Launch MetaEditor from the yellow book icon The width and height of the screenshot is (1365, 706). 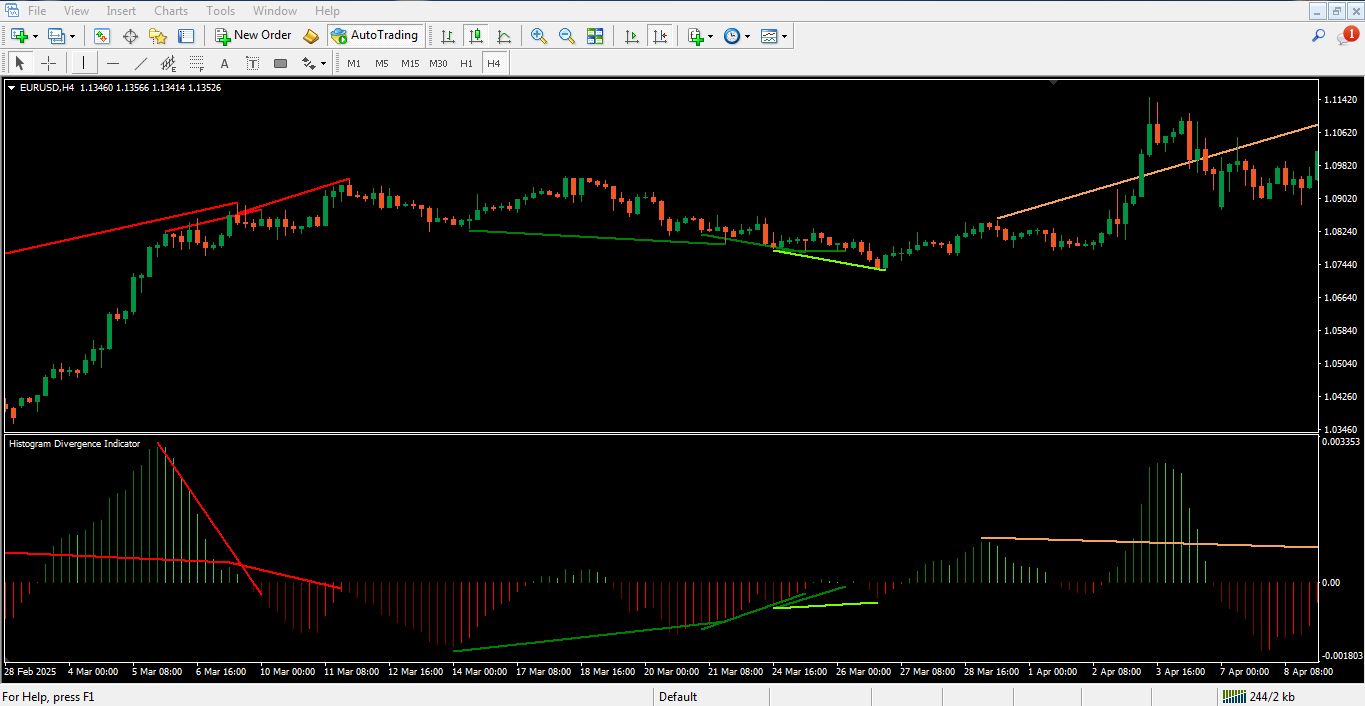pyautogui.click(x=311, y=36)
